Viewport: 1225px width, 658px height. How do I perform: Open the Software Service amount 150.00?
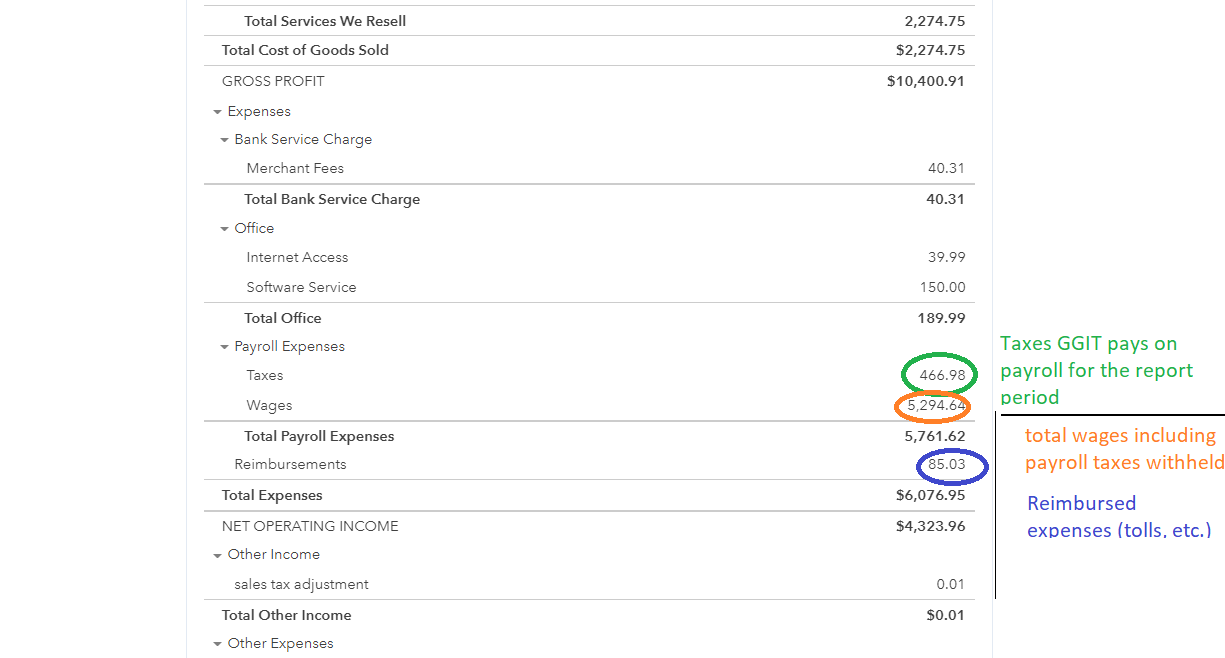(x=942, y=288)
